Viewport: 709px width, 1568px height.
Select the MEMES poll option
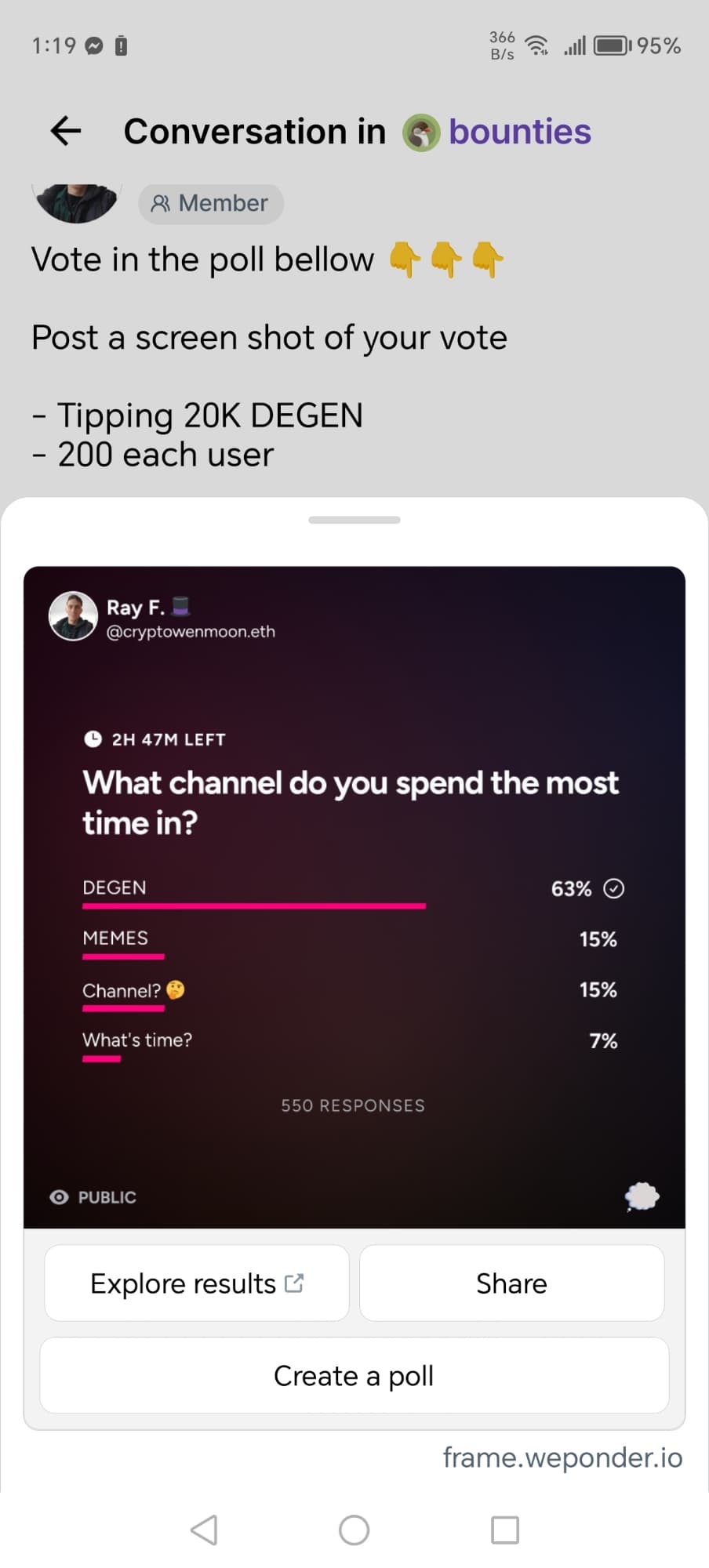coord(353,943)
